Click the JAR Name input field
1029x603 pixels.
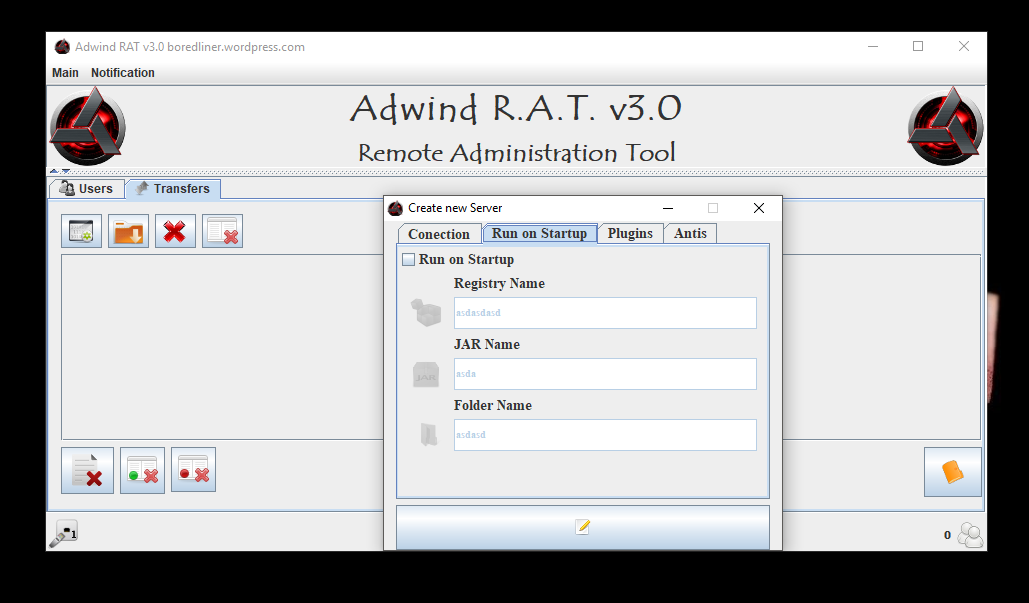click(605, 374)
